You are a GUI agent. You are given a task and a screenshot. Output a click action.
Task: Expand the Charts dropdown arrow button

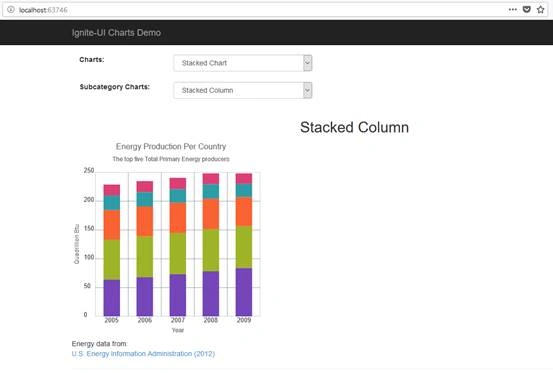point(308,63)
